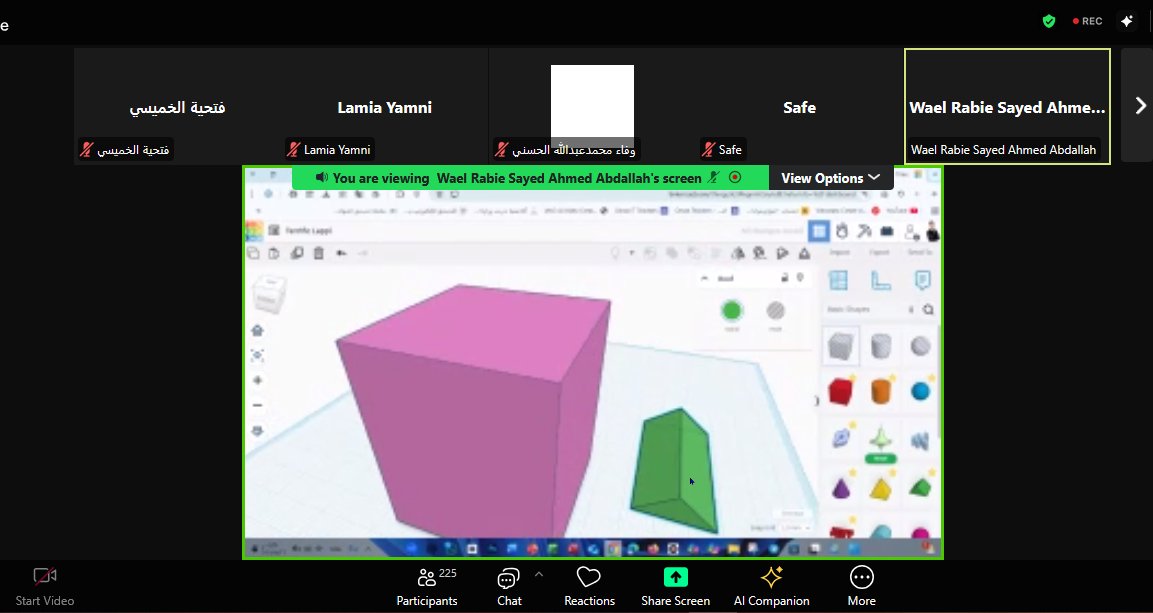The image size is (1153, 613).
Task: Select the Safe participant tile
Action: tap(799, 107)
